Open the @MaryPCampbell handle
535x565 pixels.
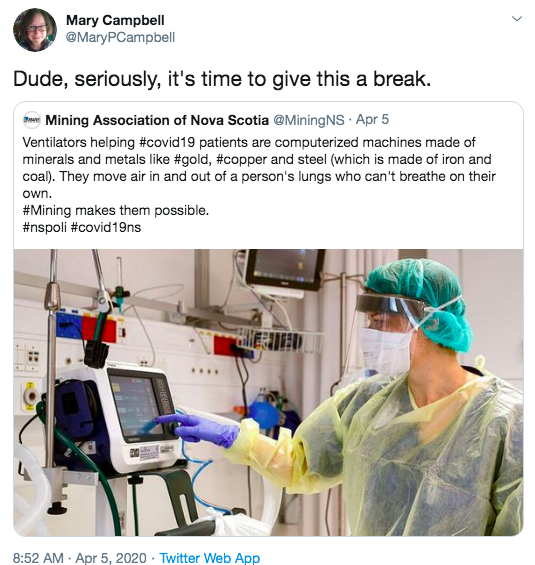(x=120, y=37)
